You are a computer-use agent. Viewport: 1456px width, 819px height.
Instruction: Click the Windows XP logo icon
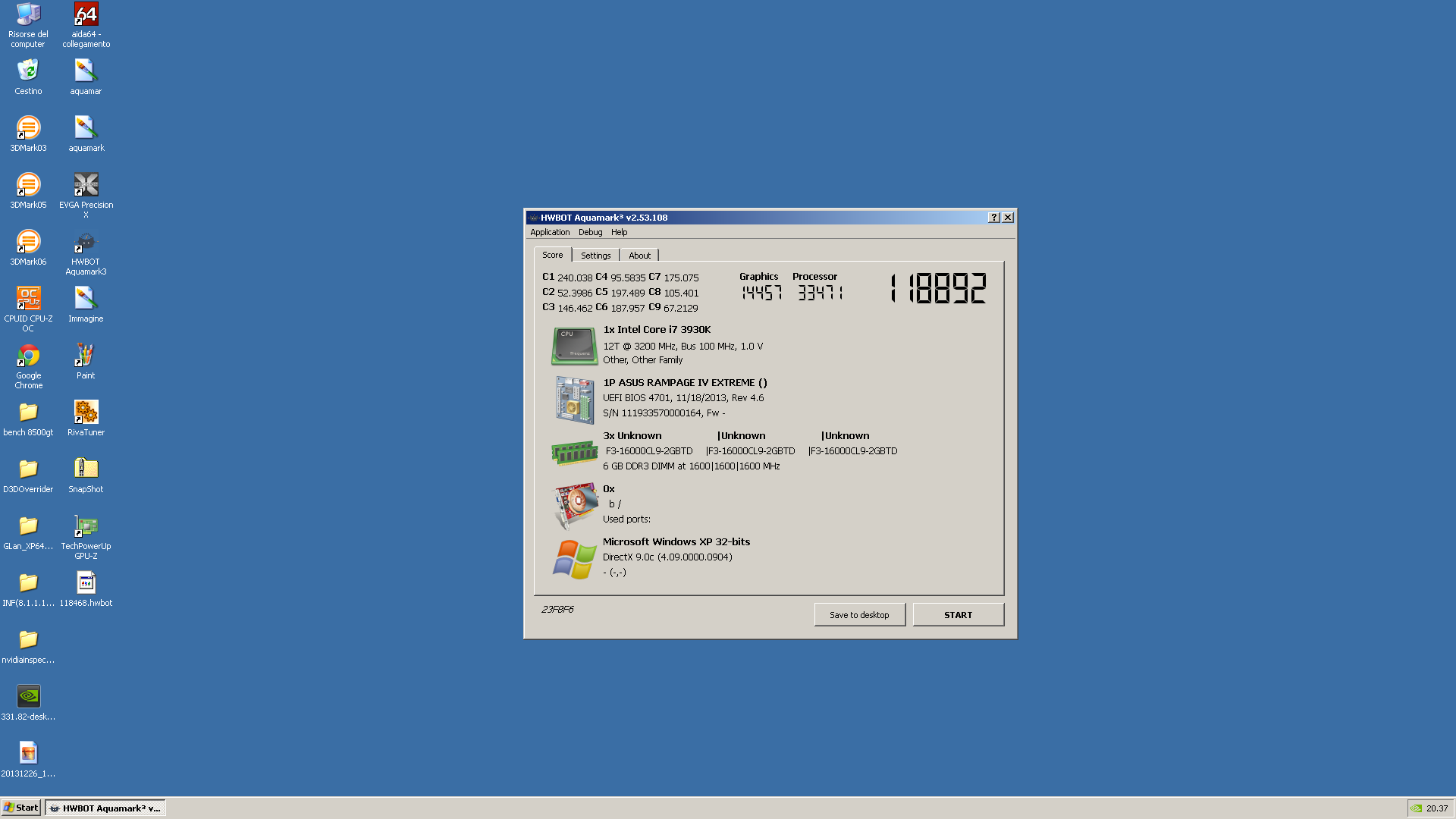coord(574,560)
